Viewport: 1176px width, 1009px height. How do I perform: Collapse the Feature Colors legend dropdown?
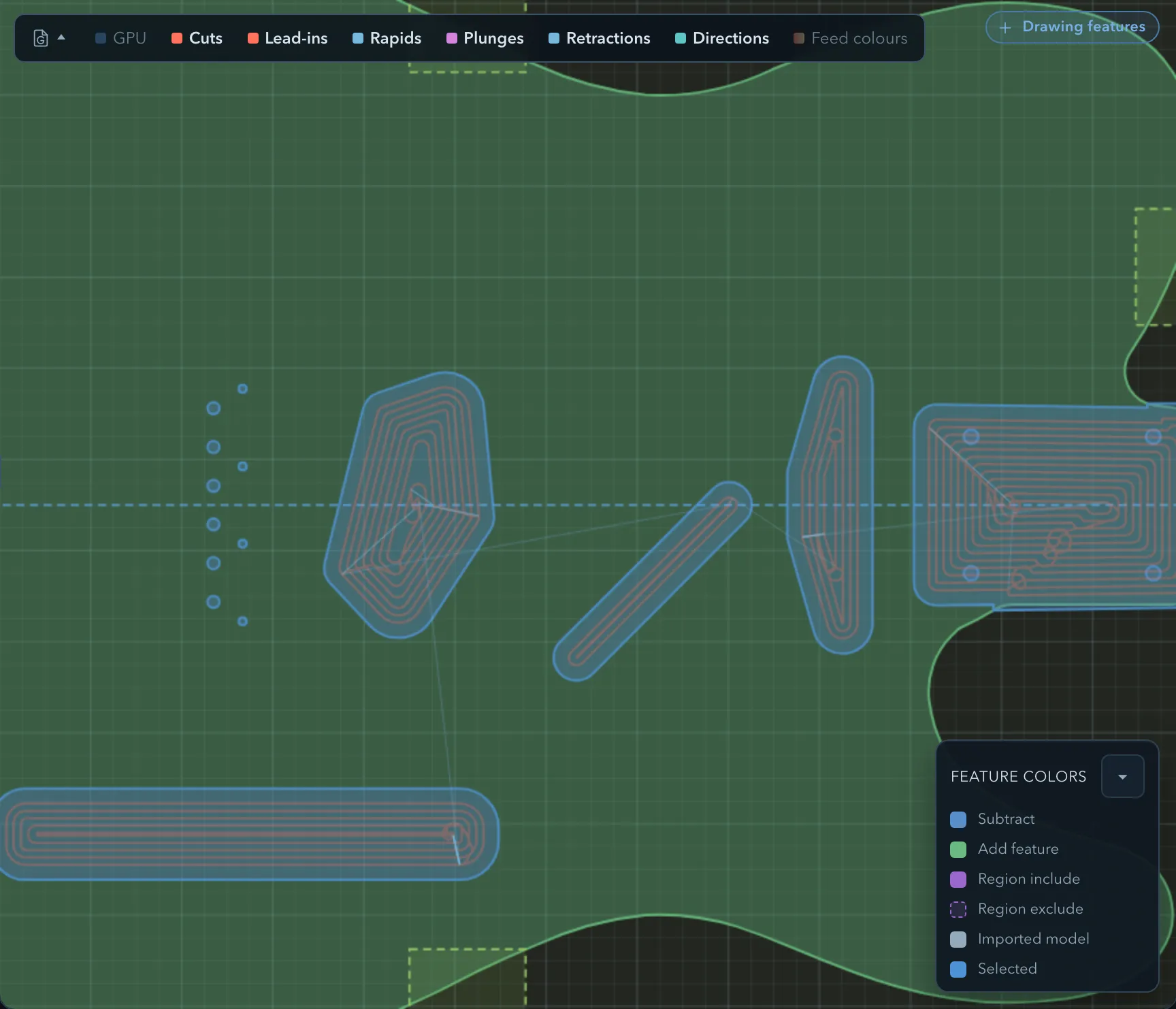(1123, 776)
